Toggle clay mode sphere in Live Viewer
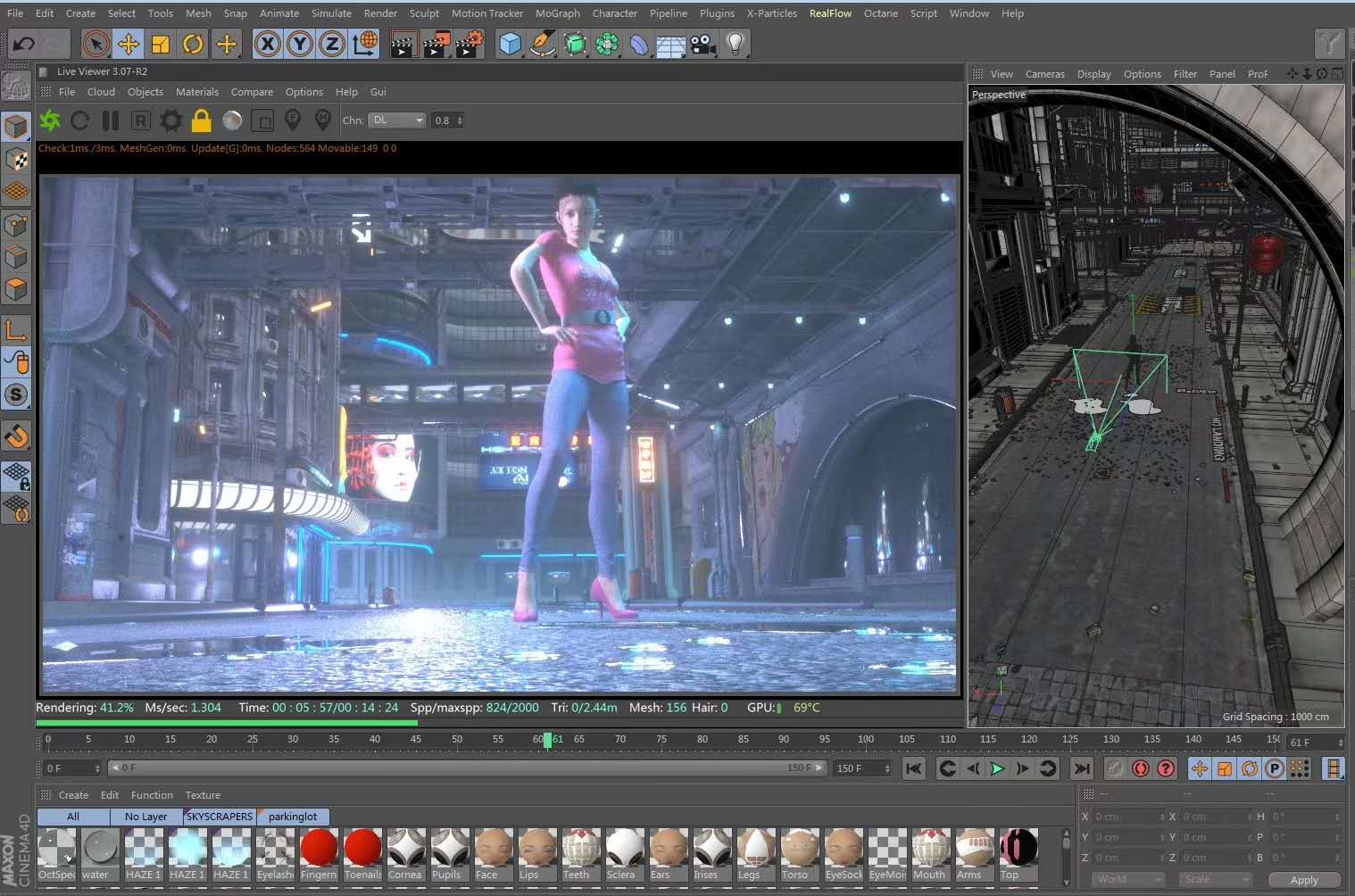 [x=232, y=120]
